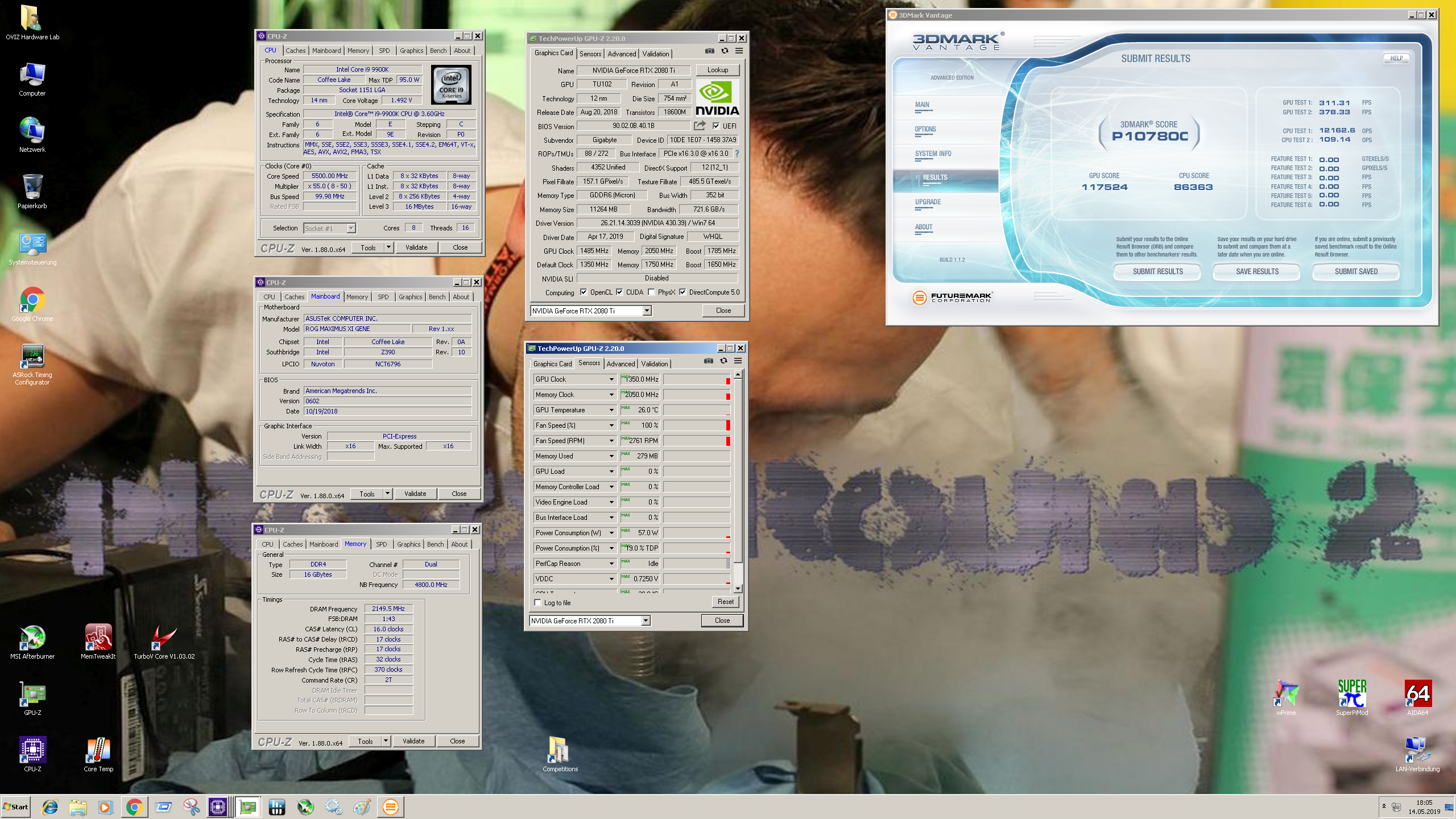
Task: Launch AIDA64 from the desktop
Action: (1418, 698)
